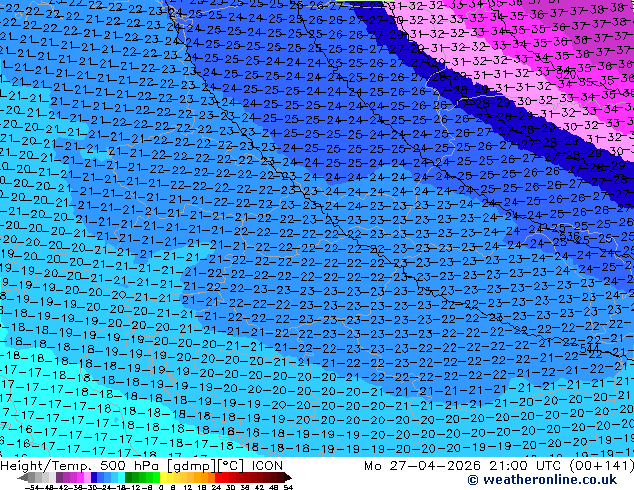The width and height of the screenshot is (634, 490).
Task: Click the 544 height contour label
Action: [590, 348]
